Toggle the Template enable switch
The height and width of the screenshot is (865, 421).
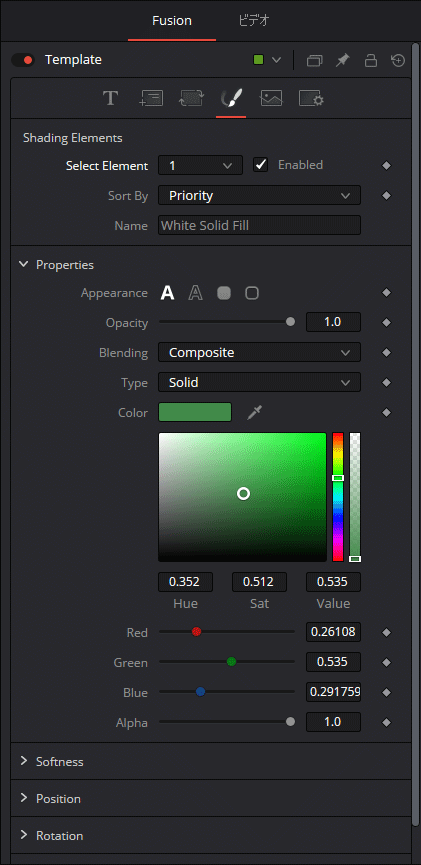tap(23, 60)
